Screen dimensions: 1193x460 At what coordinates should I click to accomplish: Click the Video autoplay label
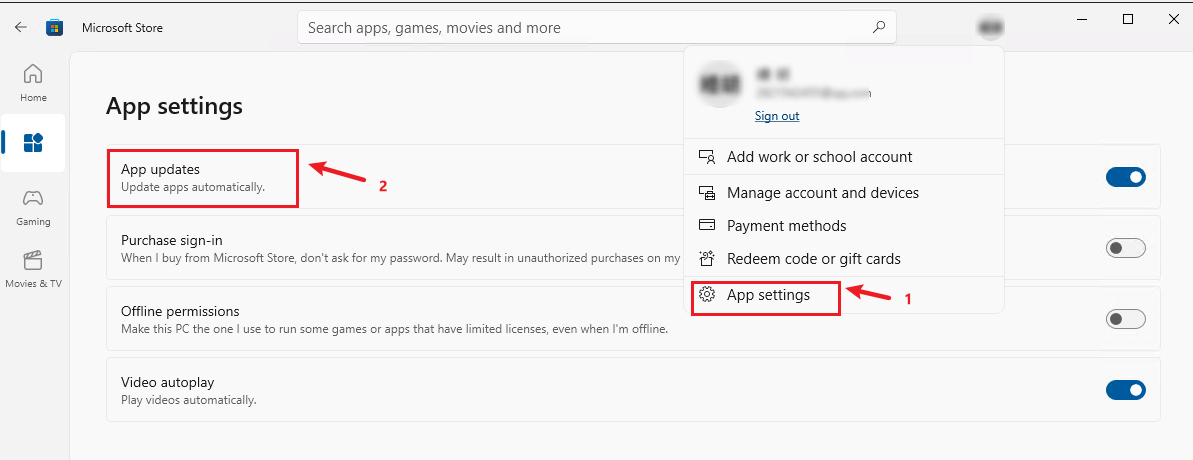pos(165,382)
